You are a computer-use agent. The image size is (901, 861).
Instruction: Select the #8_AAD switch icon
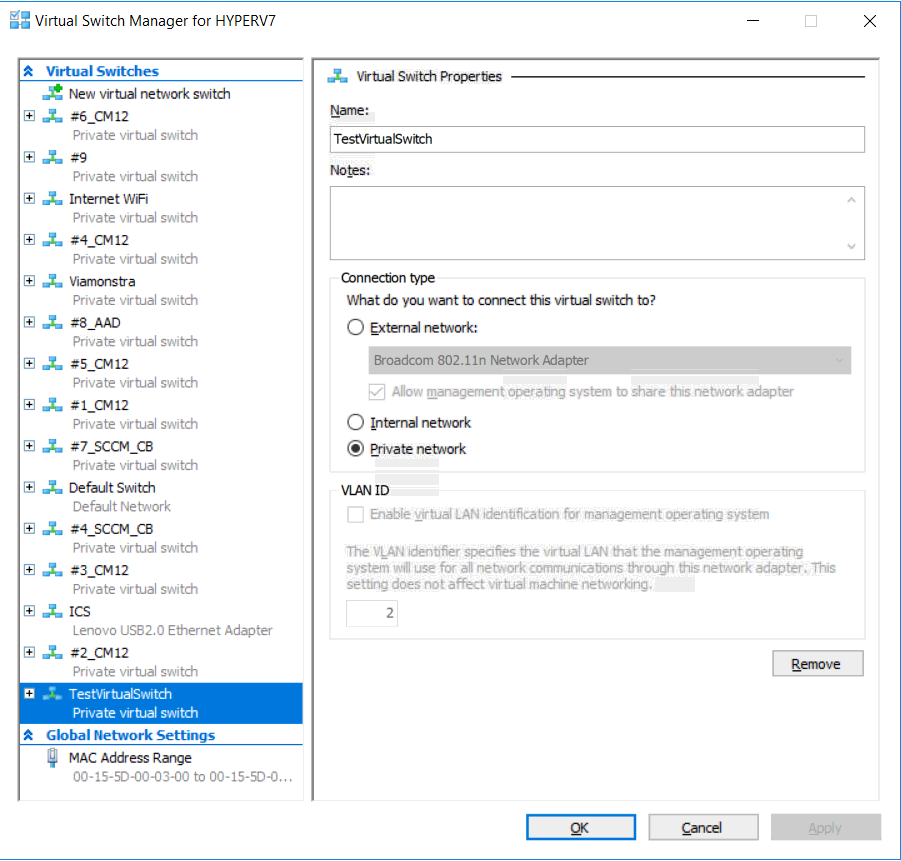pyautogui.click(x=53, y=322)
